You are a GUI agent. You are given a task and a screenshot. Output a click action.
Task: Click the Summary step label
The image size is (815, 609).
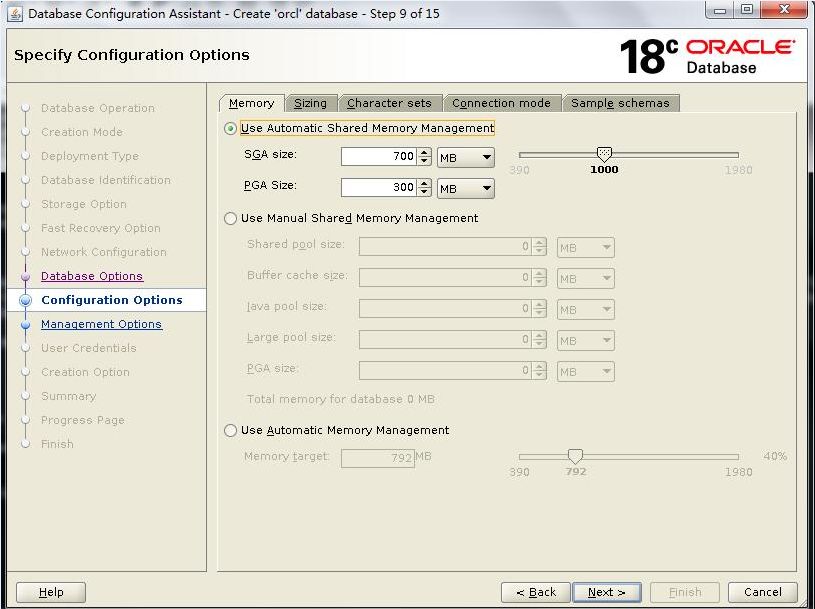coord(69,396)
